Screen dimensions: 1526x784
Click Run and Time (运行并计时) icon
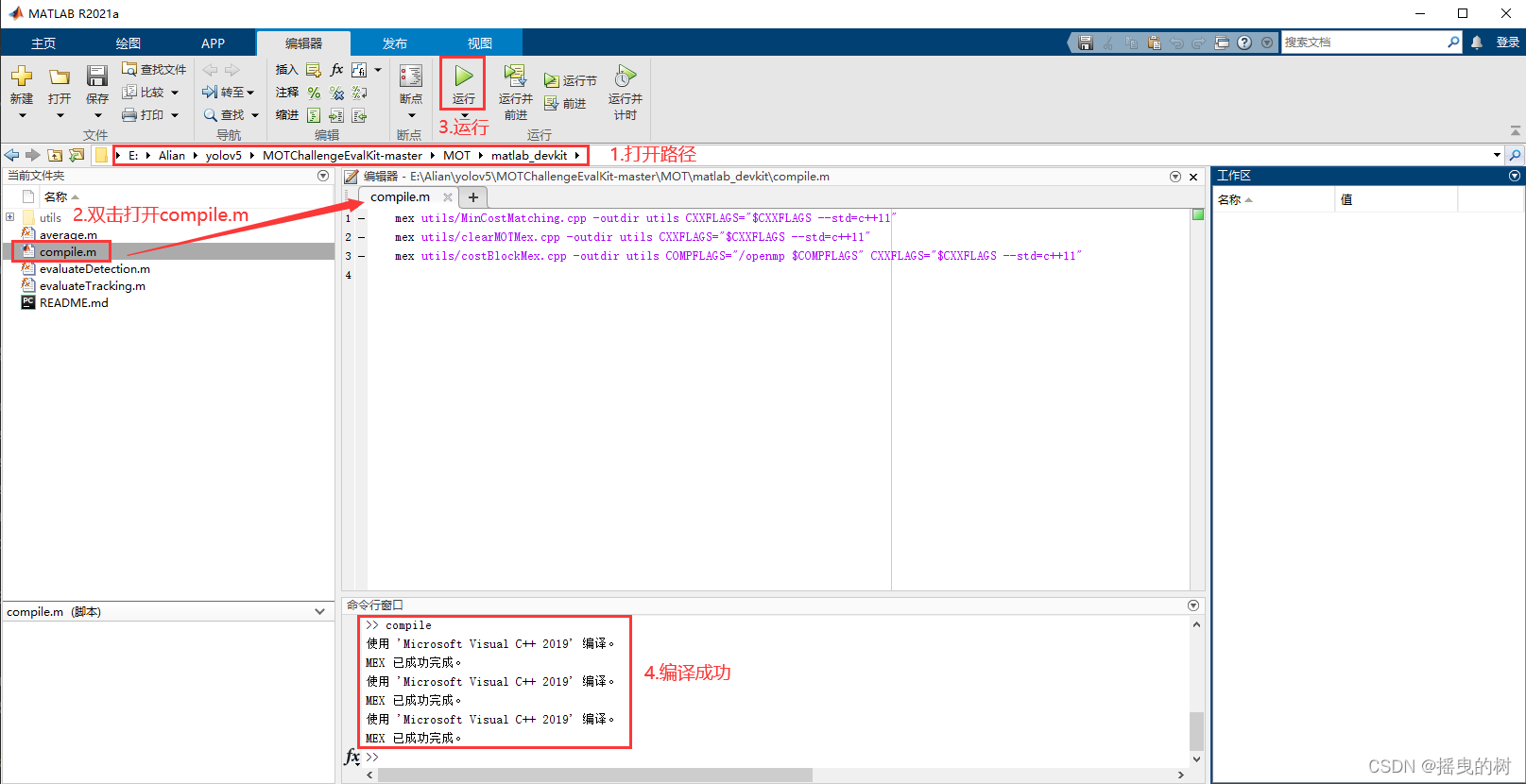click(625, 76)
